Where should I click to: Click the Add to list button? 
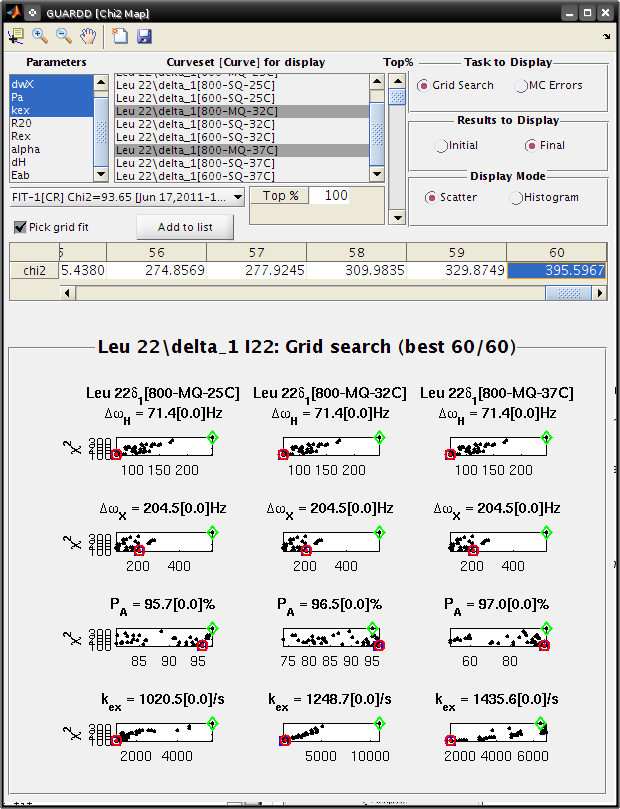click(x=185, y=227)
